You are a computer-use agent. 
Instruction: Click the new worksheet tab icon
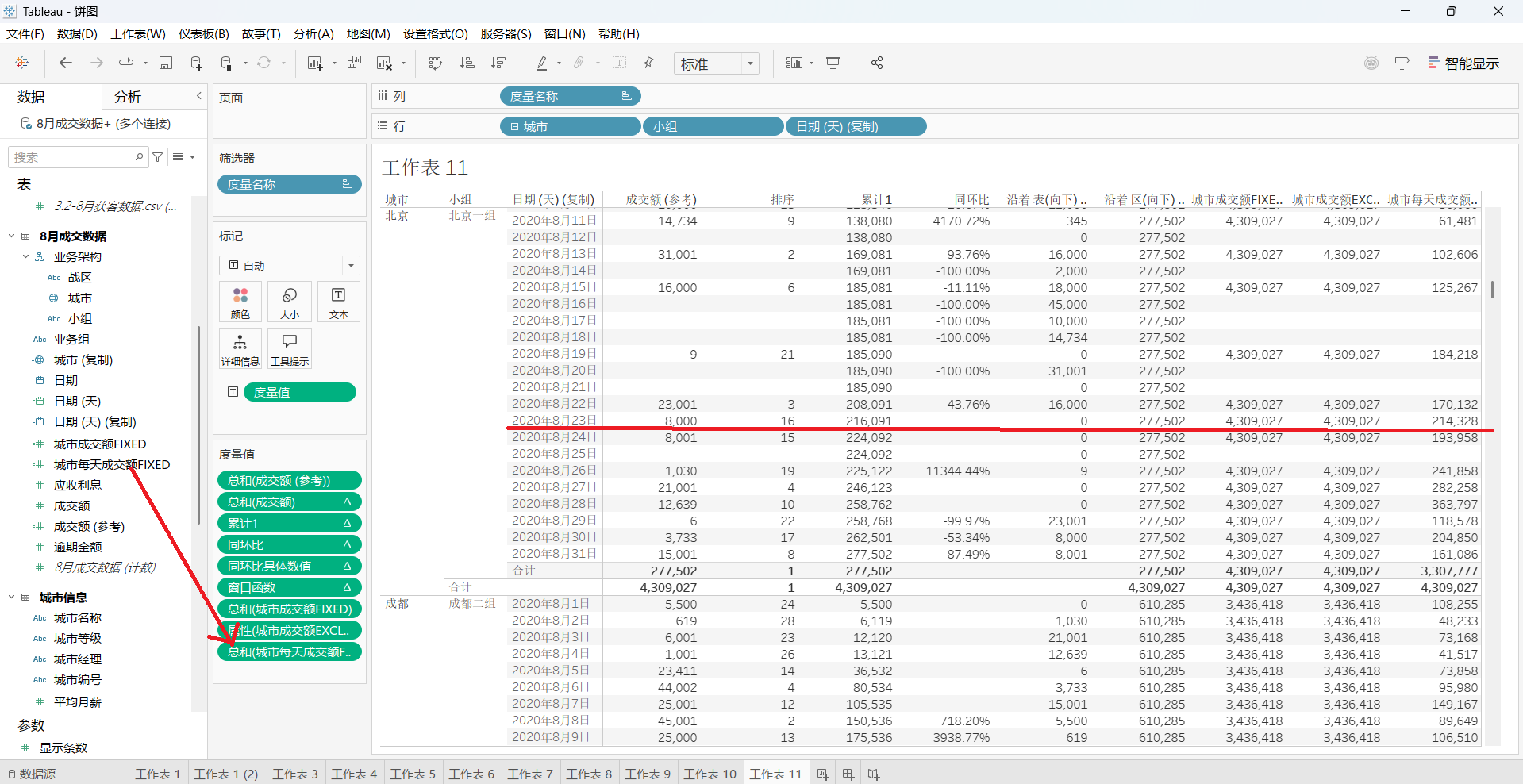pyautogui.click(x=823, y=774)
